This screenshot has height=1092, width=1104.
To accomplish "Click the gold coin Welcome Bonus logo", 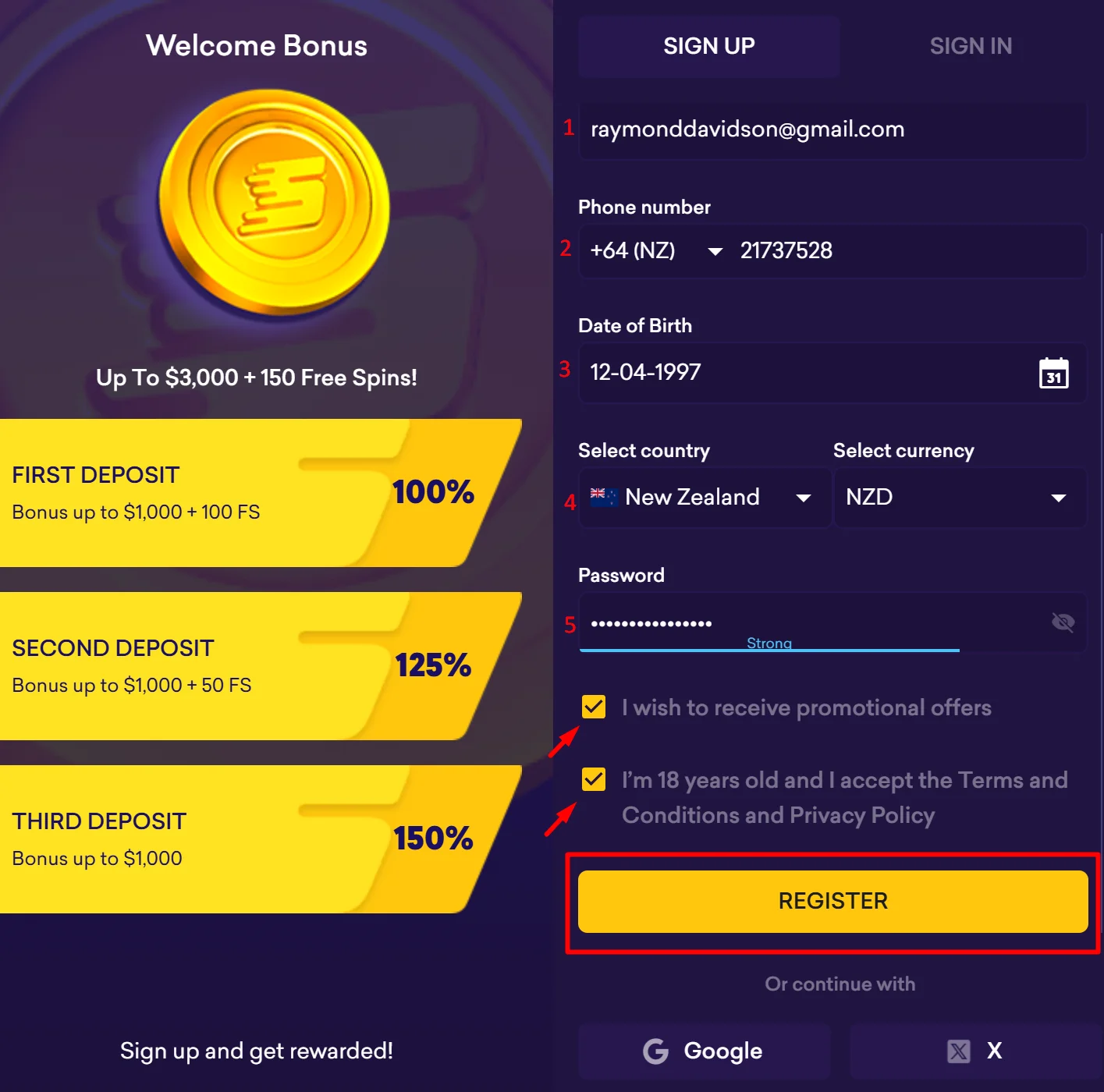I will 273,203.
